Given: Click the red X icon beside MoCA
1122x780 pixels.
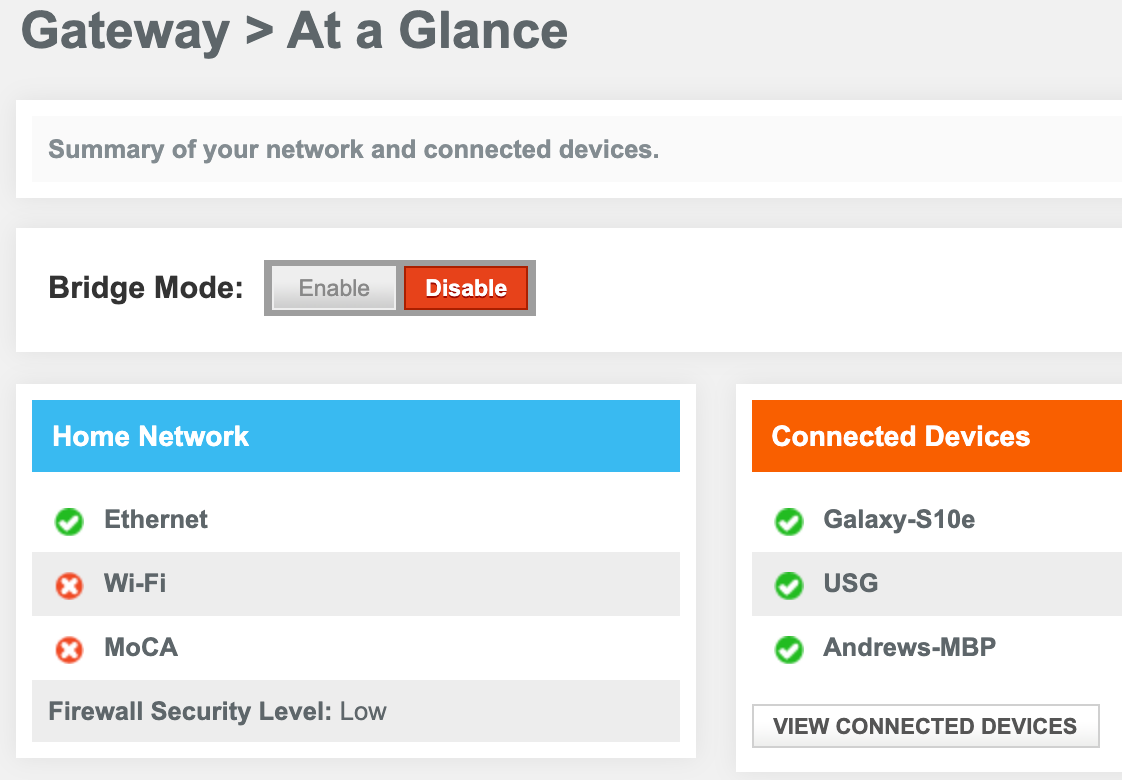Looking at the screenshot, I should [x=69, y=649].
